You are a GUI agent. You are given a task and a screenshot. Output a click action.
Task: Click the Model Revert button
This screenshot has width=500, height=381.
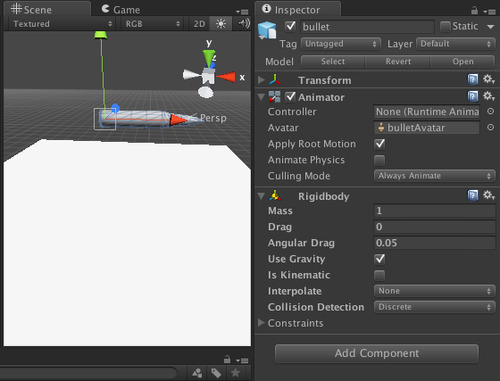coord(398,61)
